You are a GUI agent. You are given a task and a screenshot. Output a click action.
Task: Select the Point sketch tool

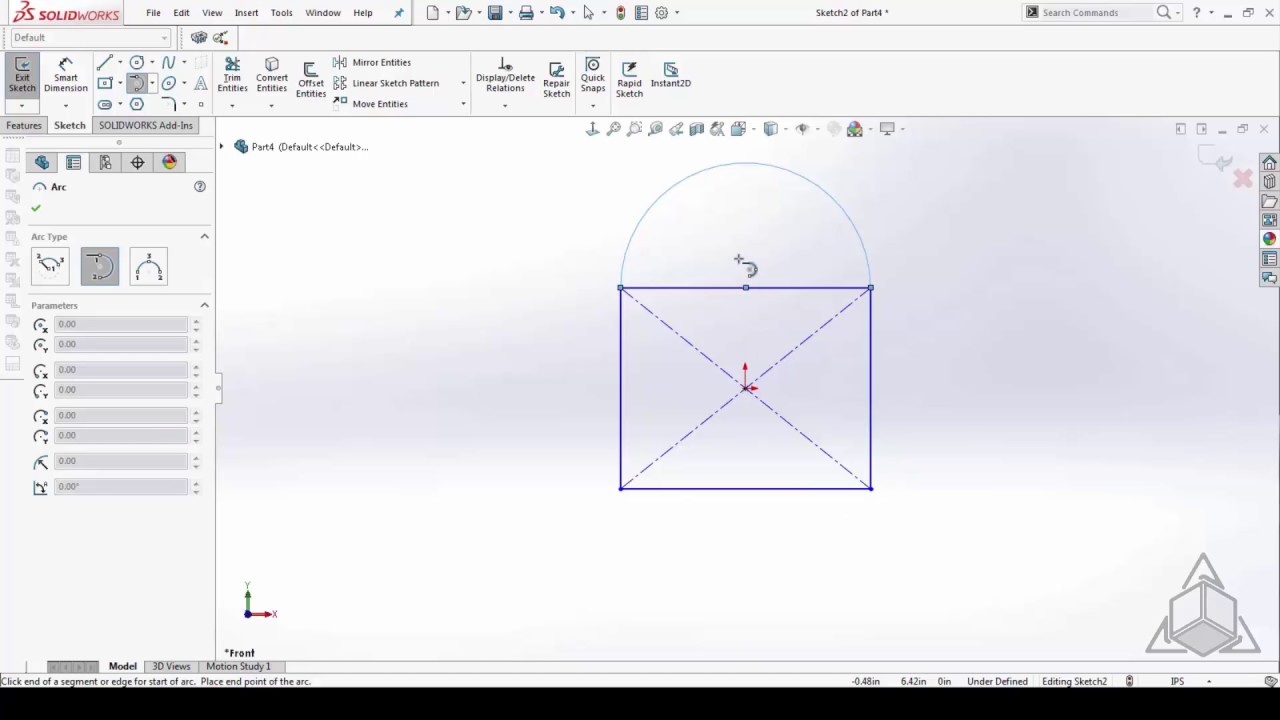[x=201, y=104]
